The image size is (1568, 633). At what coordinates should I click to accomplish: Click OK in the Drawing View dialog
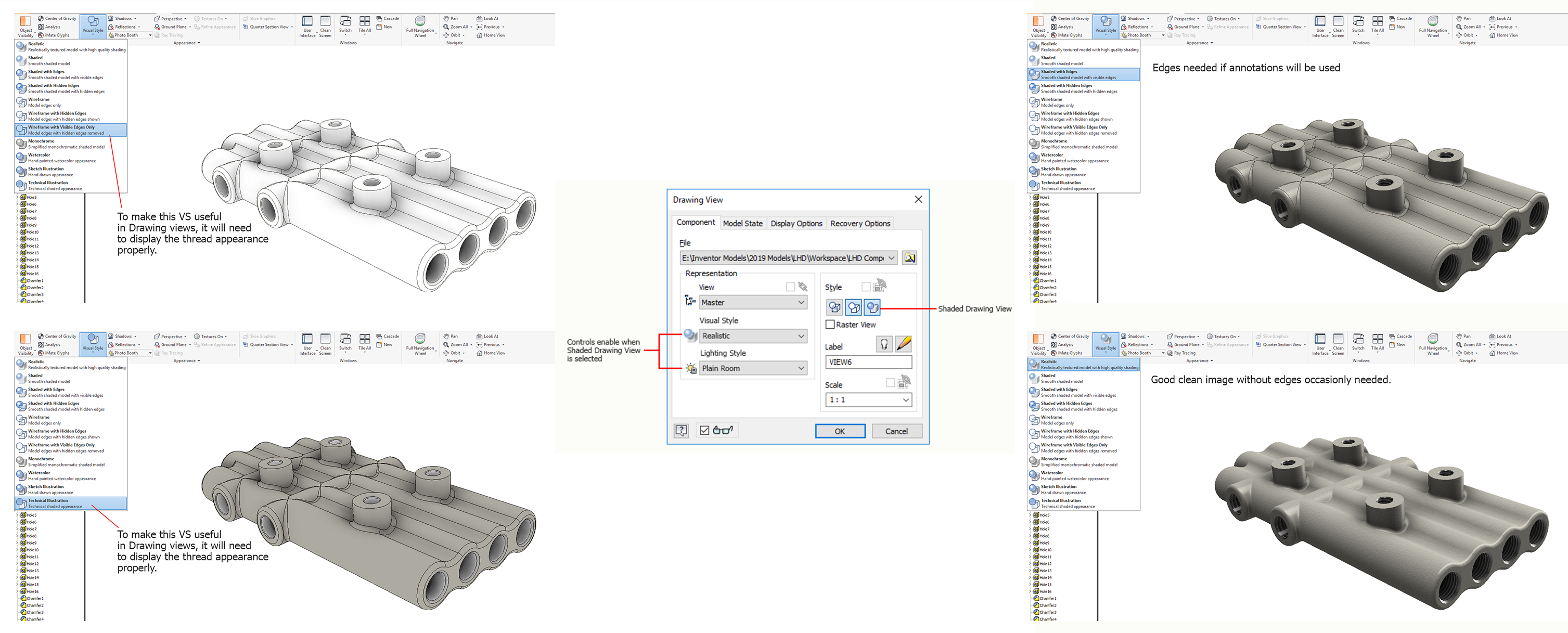coord(840,431)
